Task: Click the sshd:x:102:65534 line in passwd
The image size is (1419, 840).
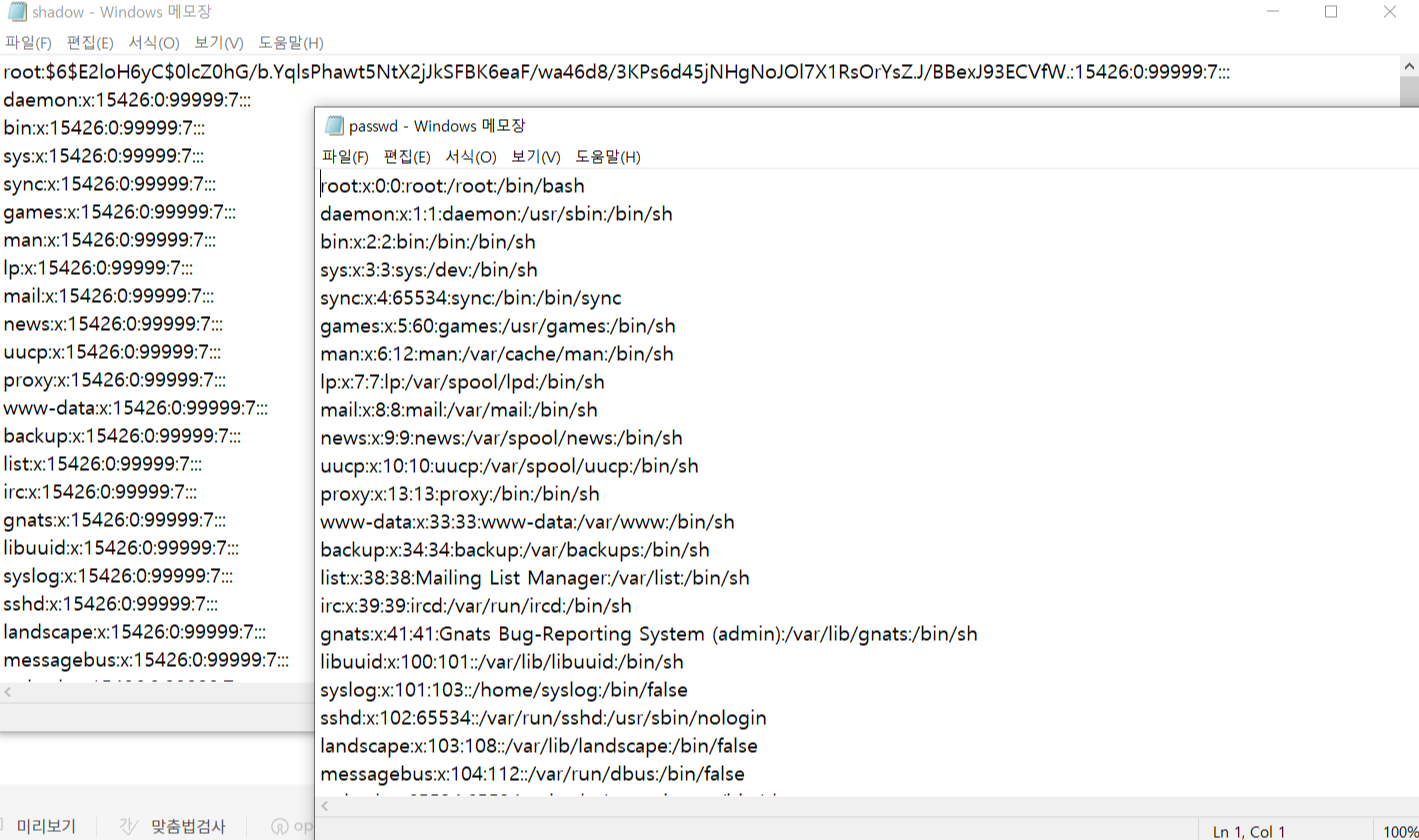Action: tap(543, 718)
